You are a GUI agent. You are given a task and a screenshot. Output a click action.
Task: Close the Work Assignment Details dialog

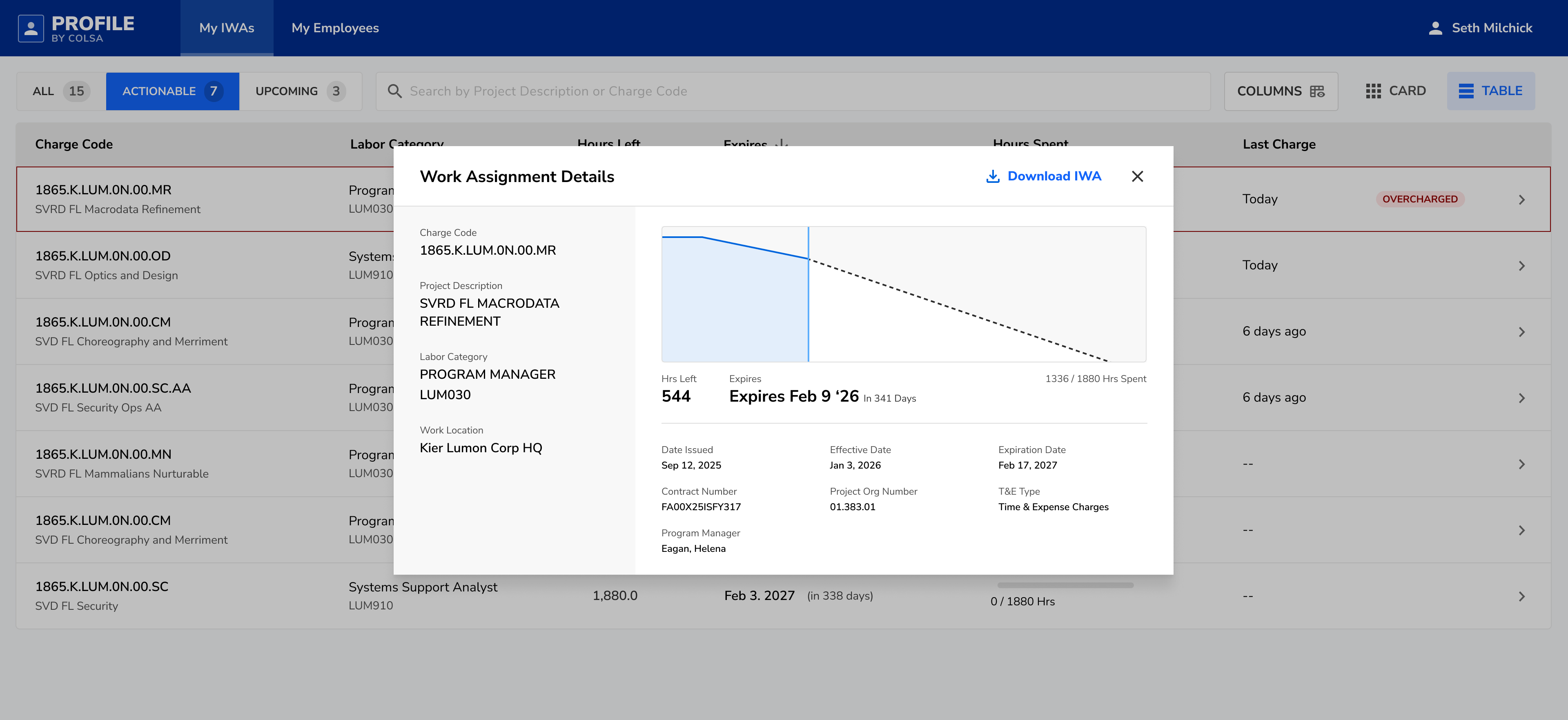1137,176
